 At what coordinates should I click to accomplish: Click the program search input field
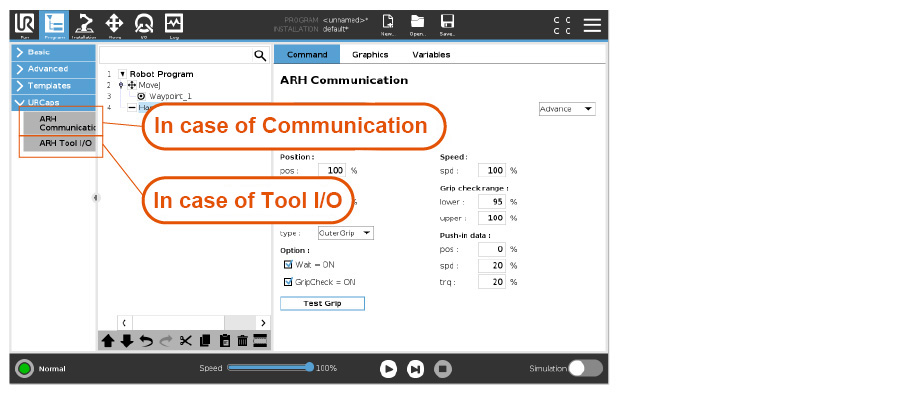point(176,55)
